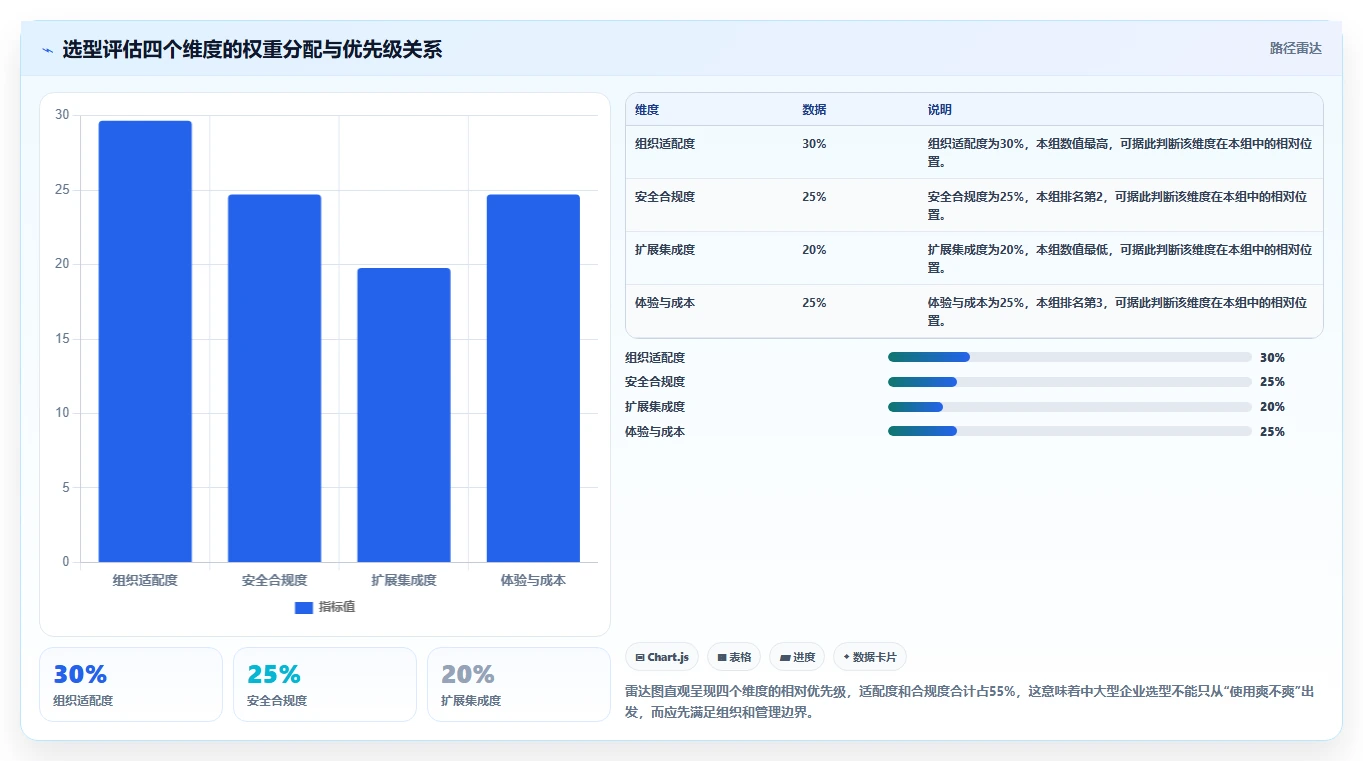This screenshot has width=1363, height=761.
Task: Click the x-axis label 体验与成本
Action: click(x=533, y=580)
